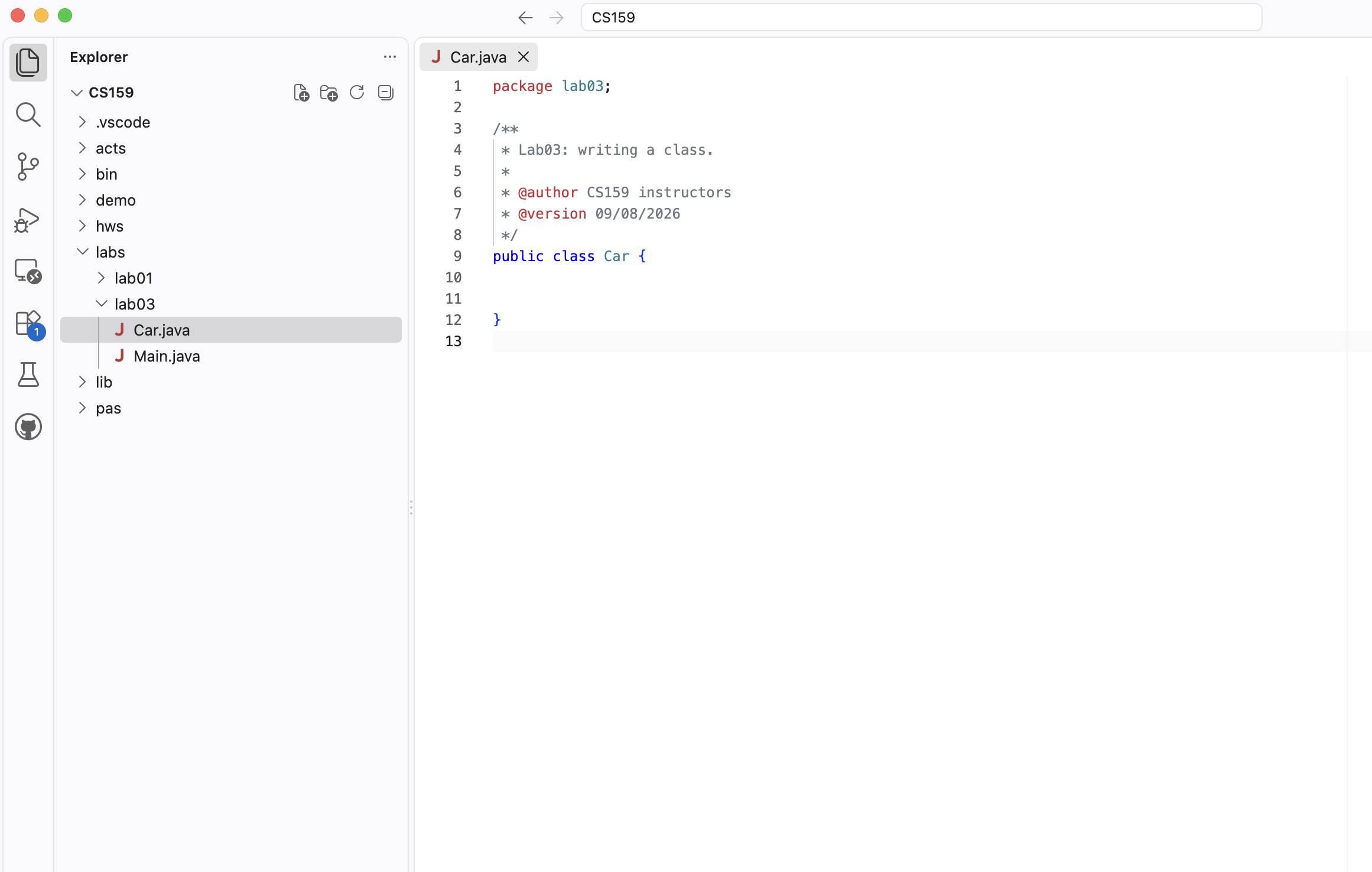Open the Testing flask view
Viewport: 1372px width, 872px height.
point(28,375)
